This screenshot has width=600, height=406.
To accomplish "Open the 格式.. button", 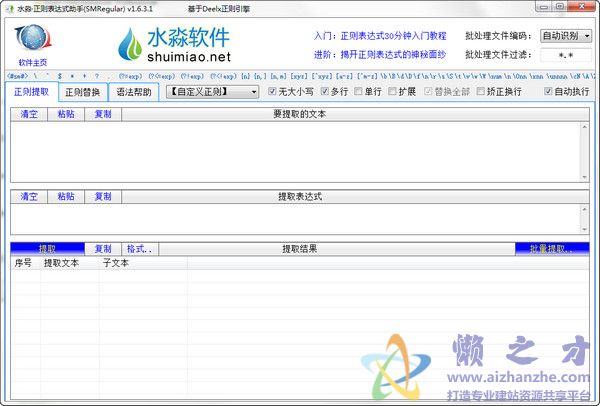I will [140, 249].
